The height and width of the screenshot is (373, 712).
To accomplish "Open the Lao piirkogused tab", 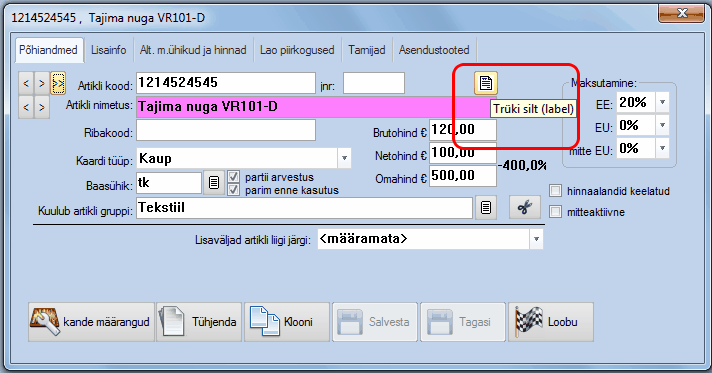I will 297,50.
